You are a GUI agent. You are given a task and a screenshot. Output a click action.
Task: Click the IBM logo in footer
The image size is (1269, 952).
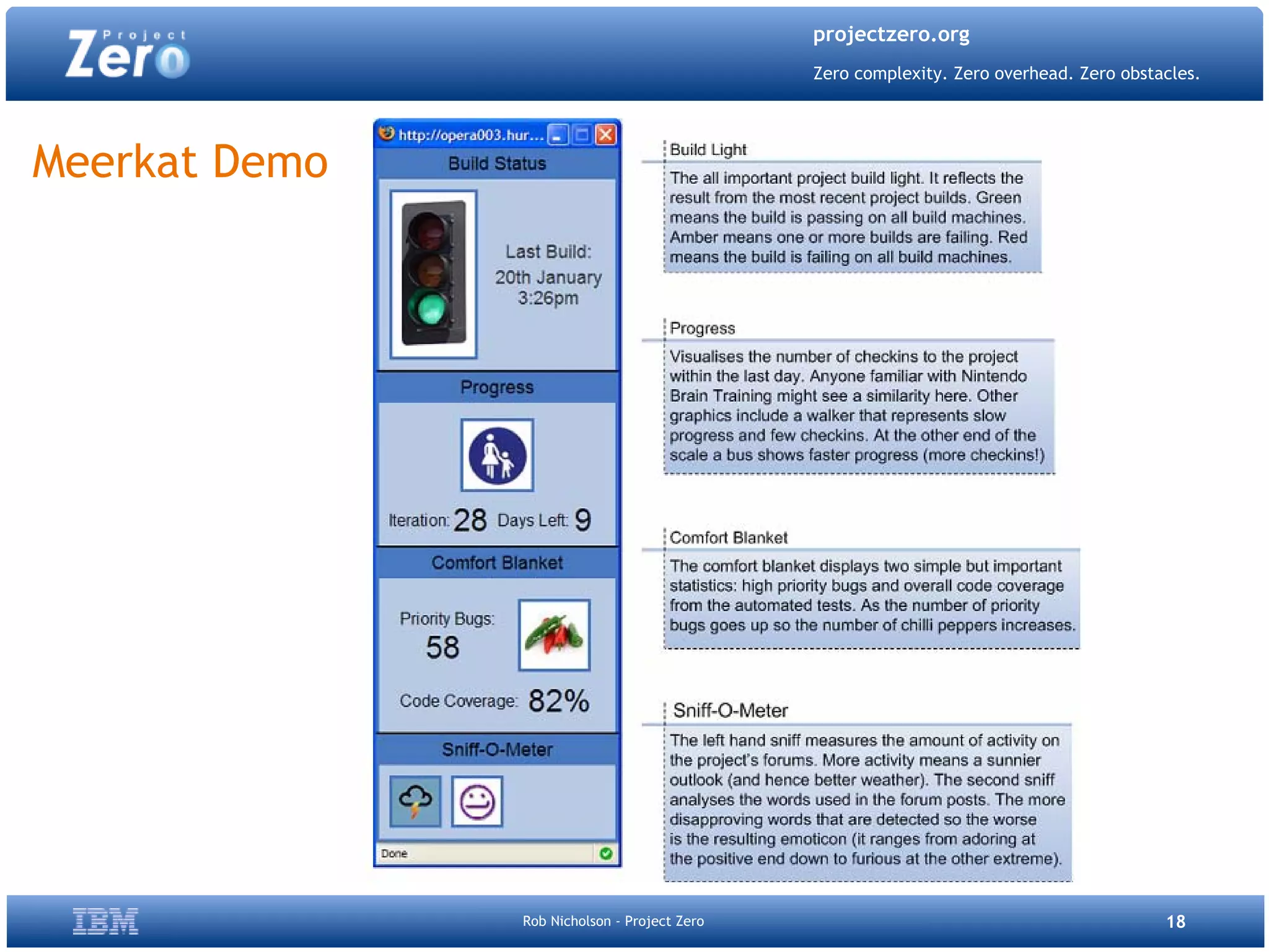coord(105,920)
